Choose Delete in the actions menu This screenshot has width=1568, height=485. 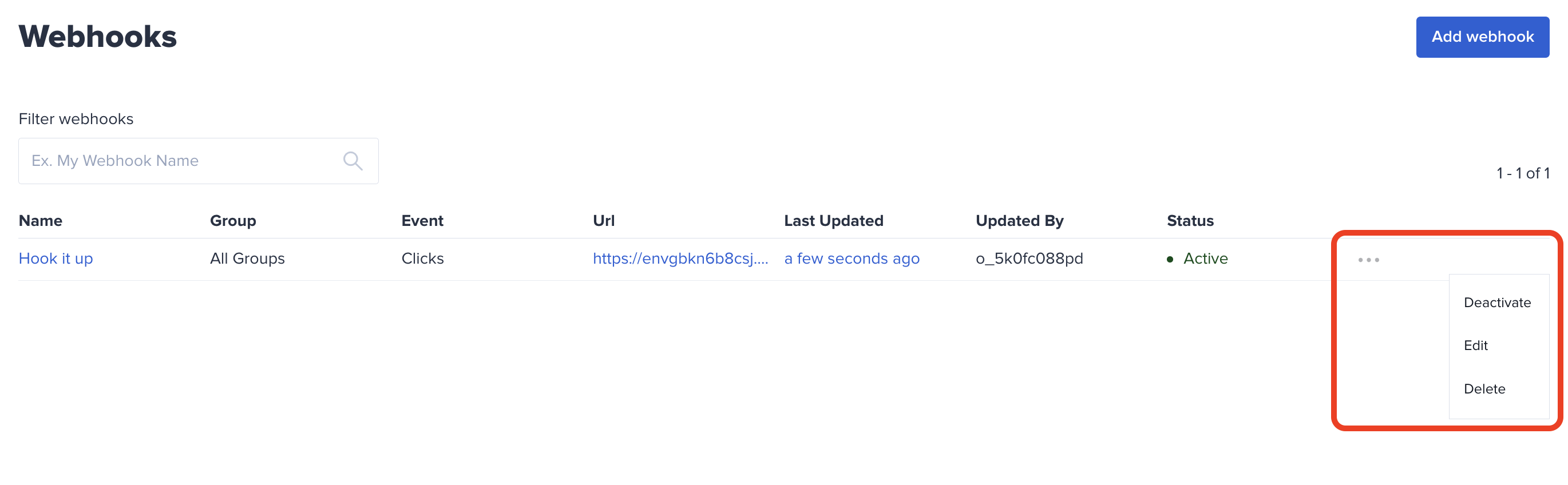1484,388
